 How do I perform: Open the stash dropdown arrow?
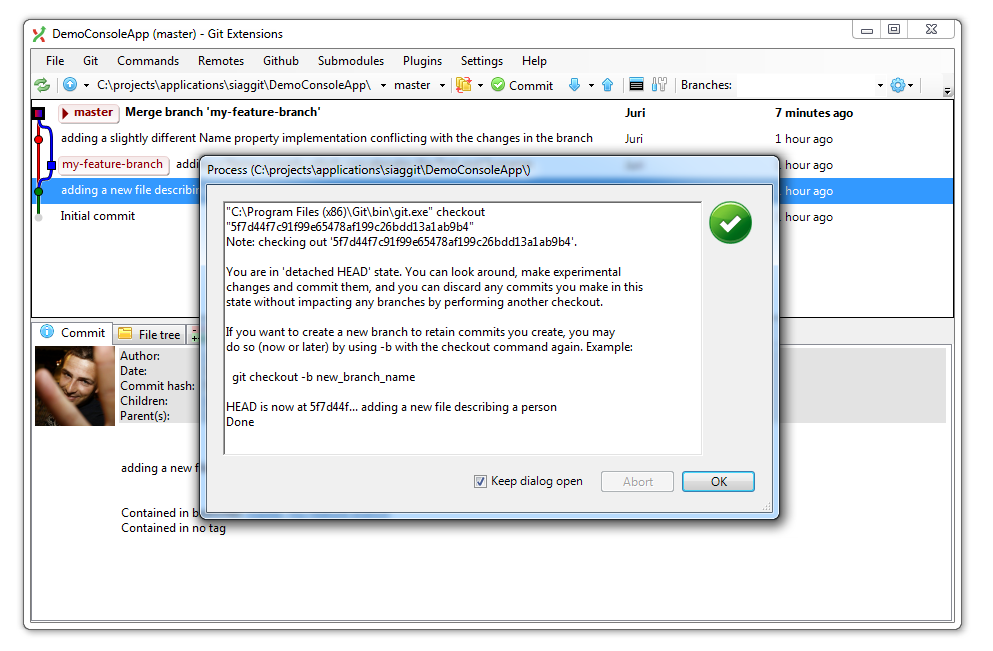pos(480,85)
